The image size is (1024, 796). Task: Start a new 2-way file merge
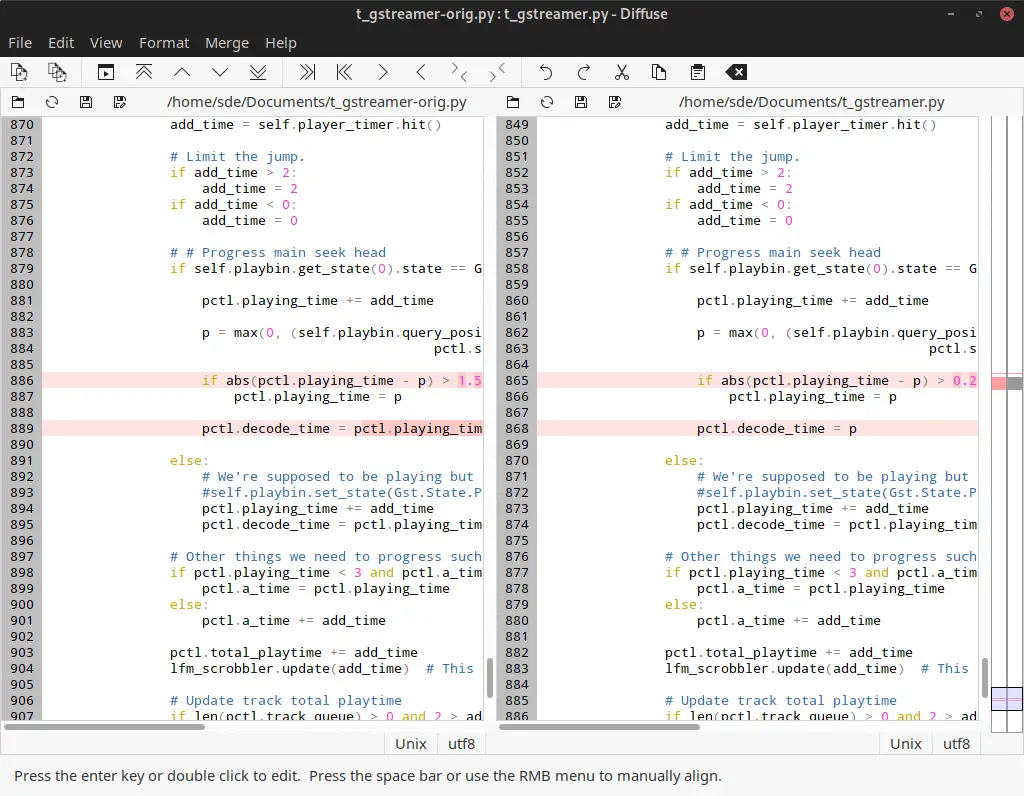click(19, 72)
